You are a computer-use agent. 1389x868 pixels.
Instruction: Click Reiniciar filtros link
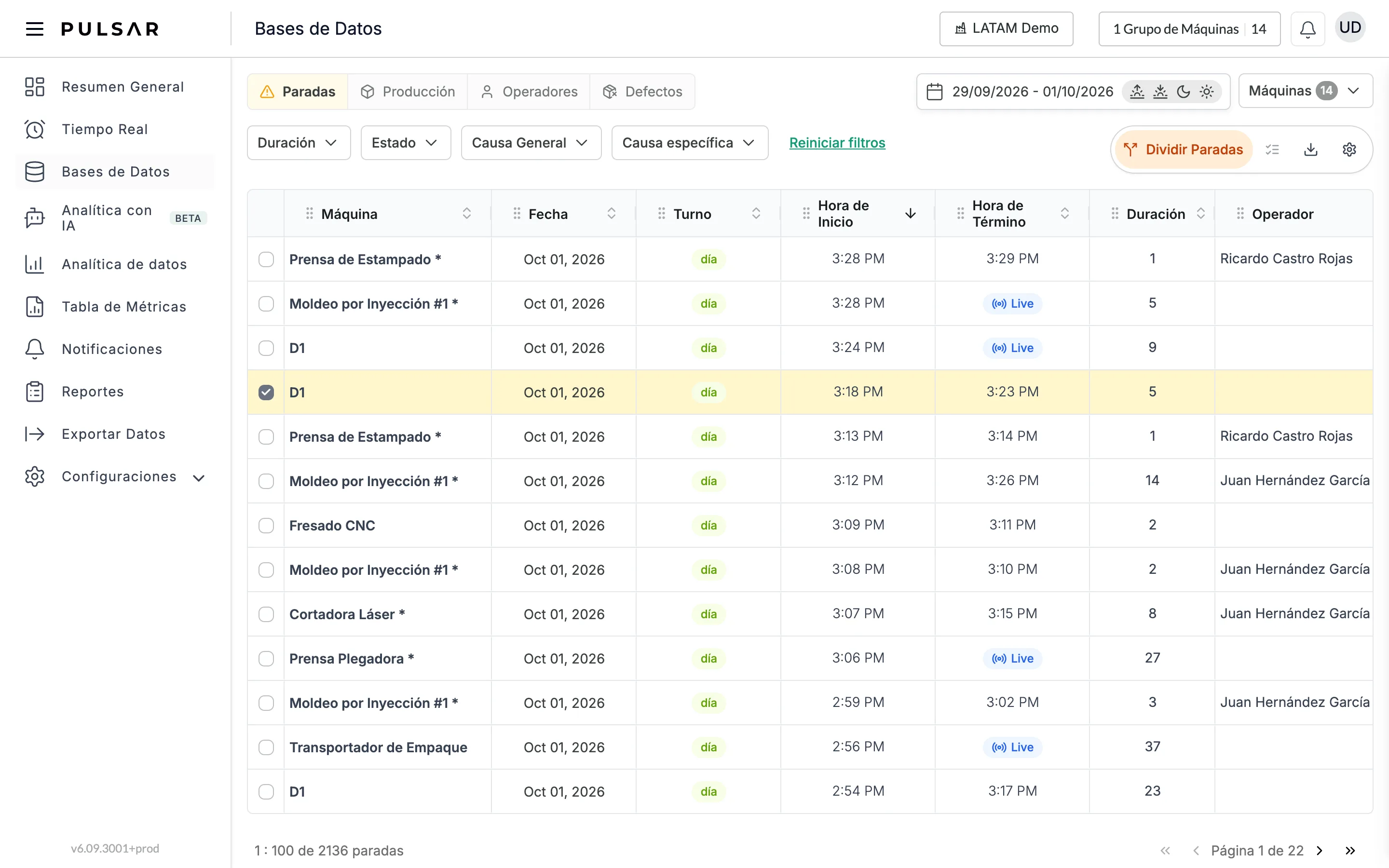[837, 143]
